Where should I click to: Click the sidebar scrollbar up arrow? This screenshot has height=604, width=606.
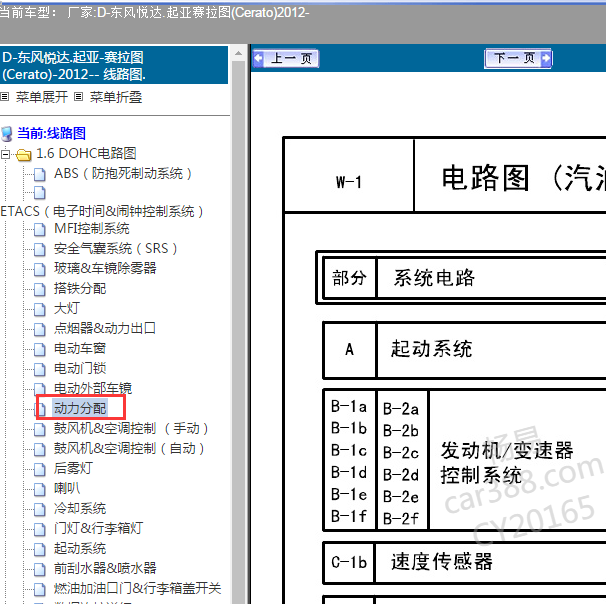click(x=238, y=53)
